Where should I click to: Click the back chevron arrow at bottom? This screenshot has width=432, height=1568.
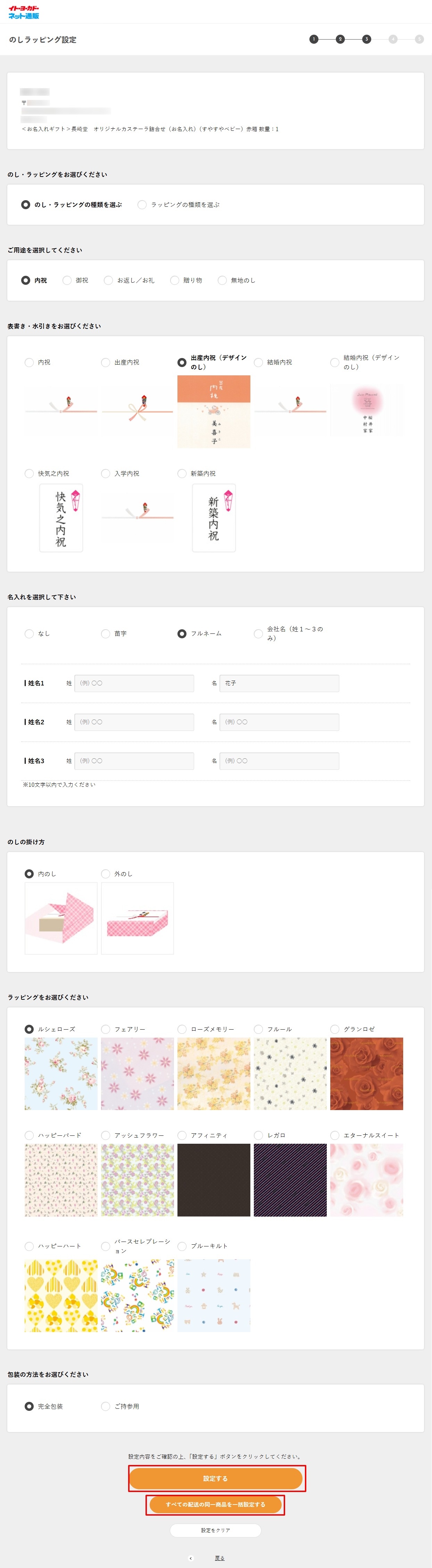[191, 1558]
